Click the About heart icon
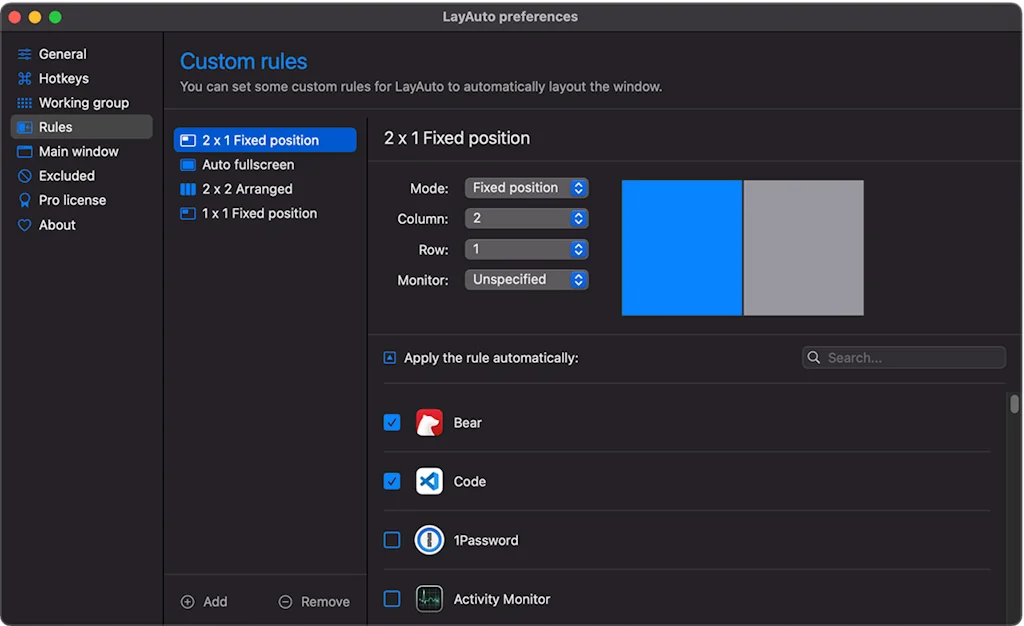 (x=22, y=224)
